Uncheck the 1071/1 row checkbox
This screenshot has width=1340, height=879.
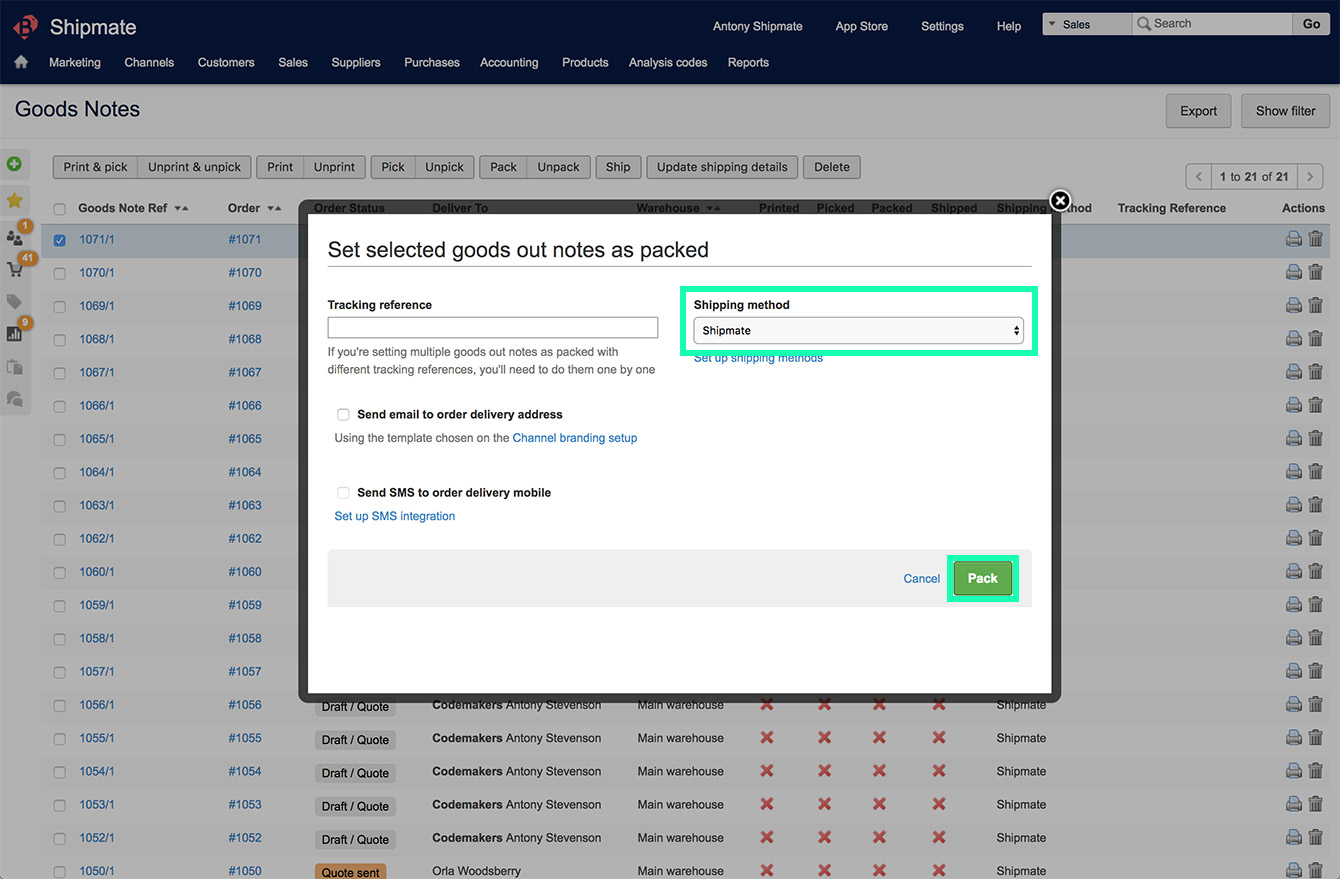(x=60, y=240)
